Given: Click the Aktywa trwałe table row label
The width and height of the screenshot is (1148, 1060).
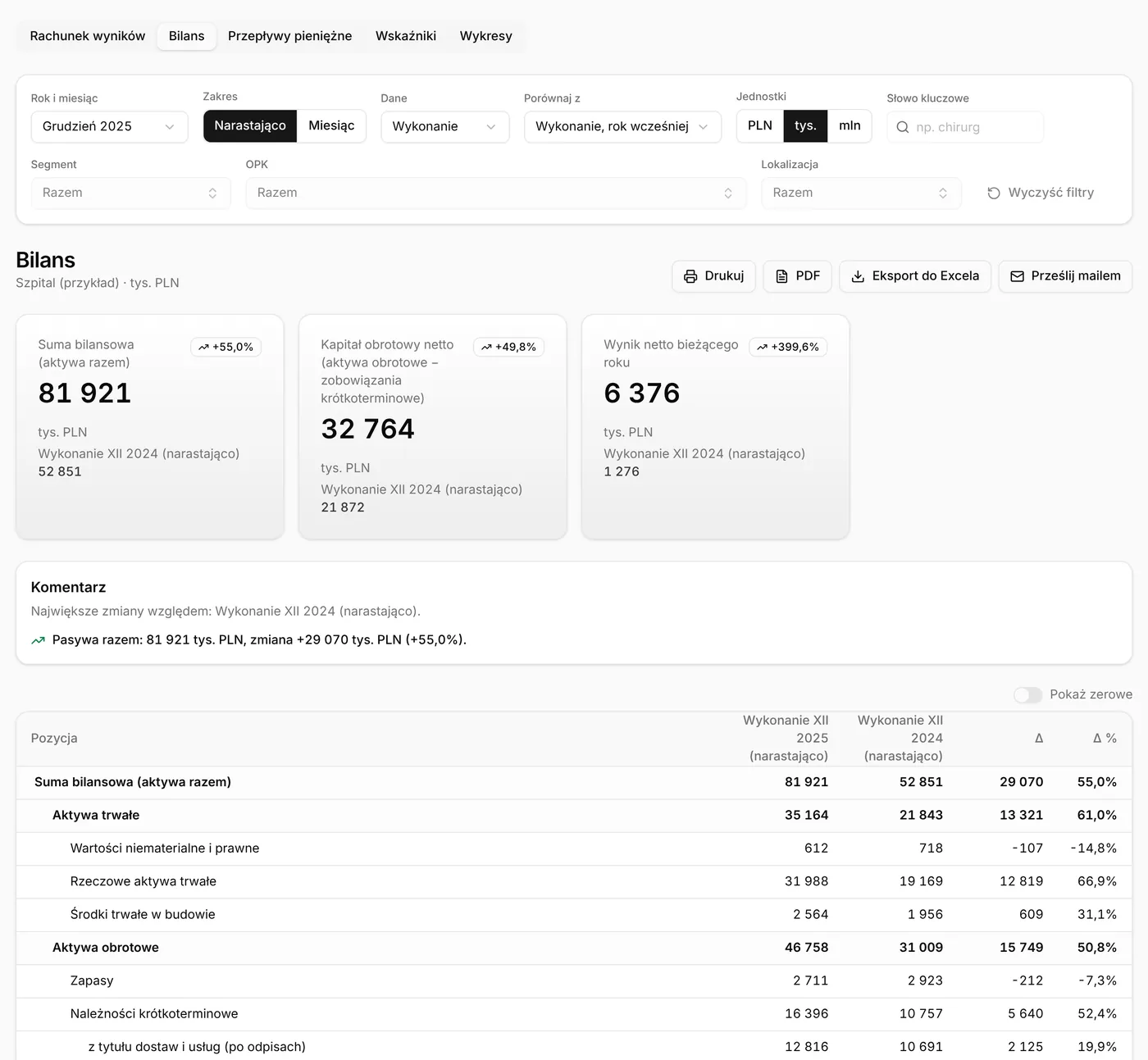Looking at the screenshot, I should click(96, 816).
